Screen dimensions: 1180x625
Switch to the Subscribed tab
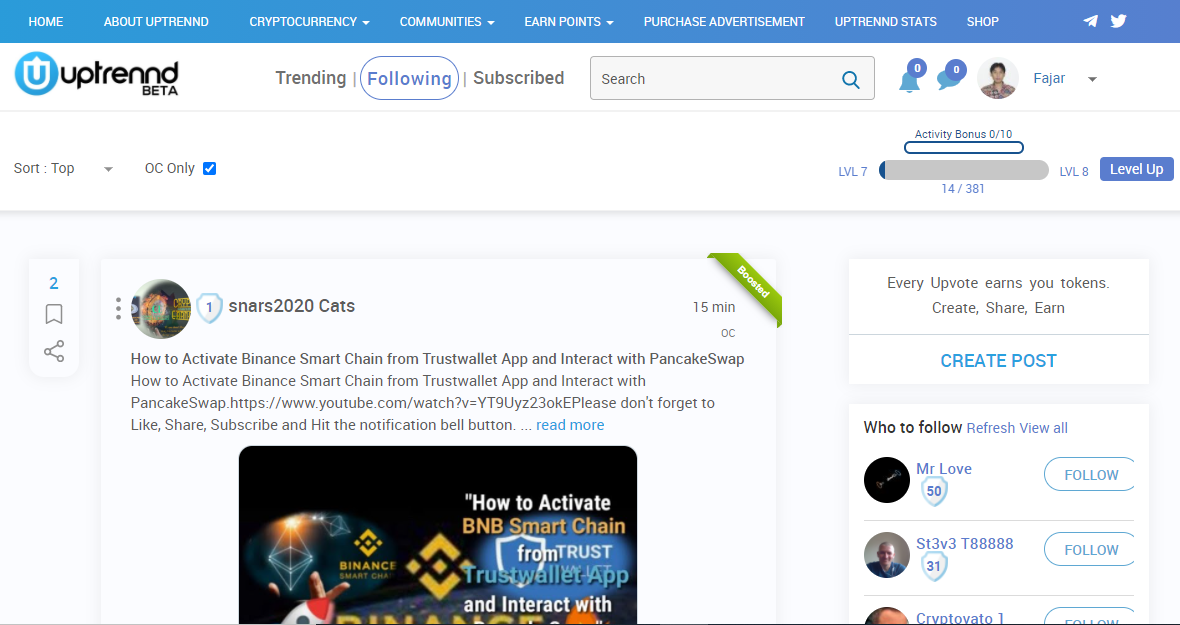[519, 78]
